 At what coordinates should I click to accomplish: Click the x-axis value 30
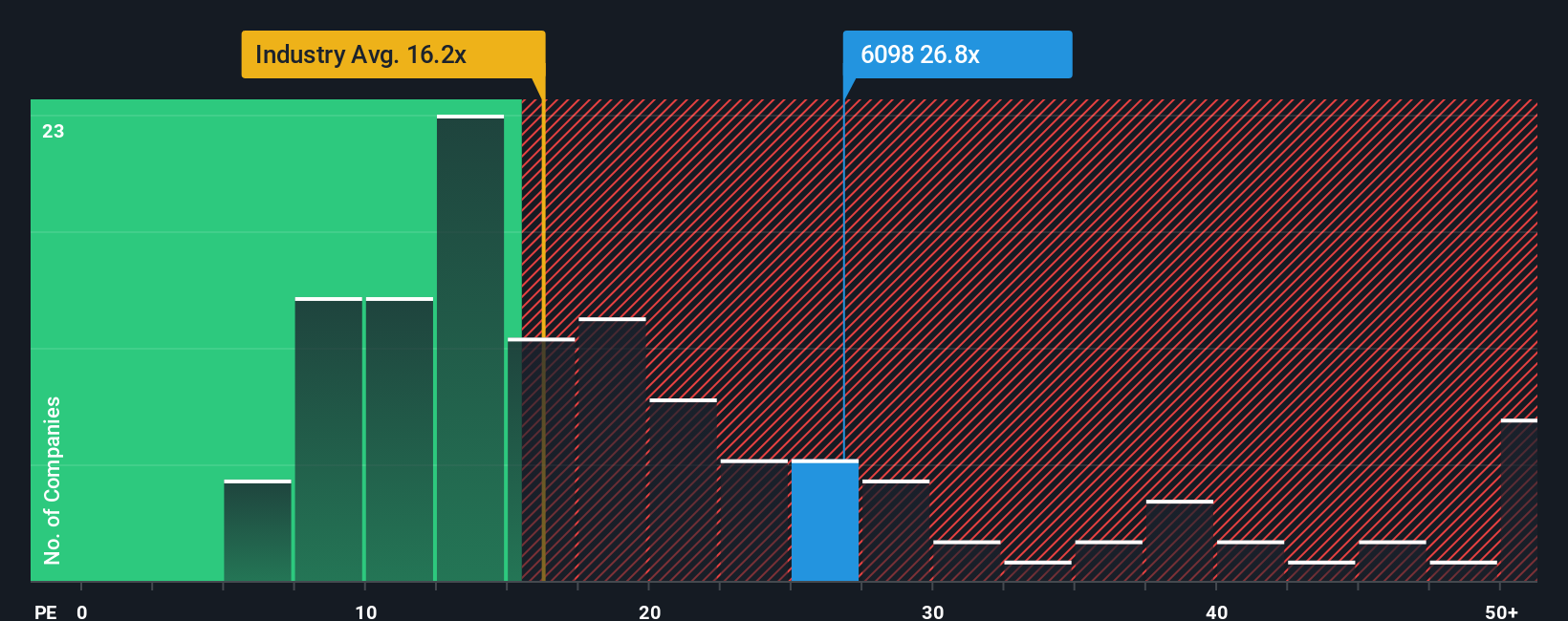click(x=932, y=611)
